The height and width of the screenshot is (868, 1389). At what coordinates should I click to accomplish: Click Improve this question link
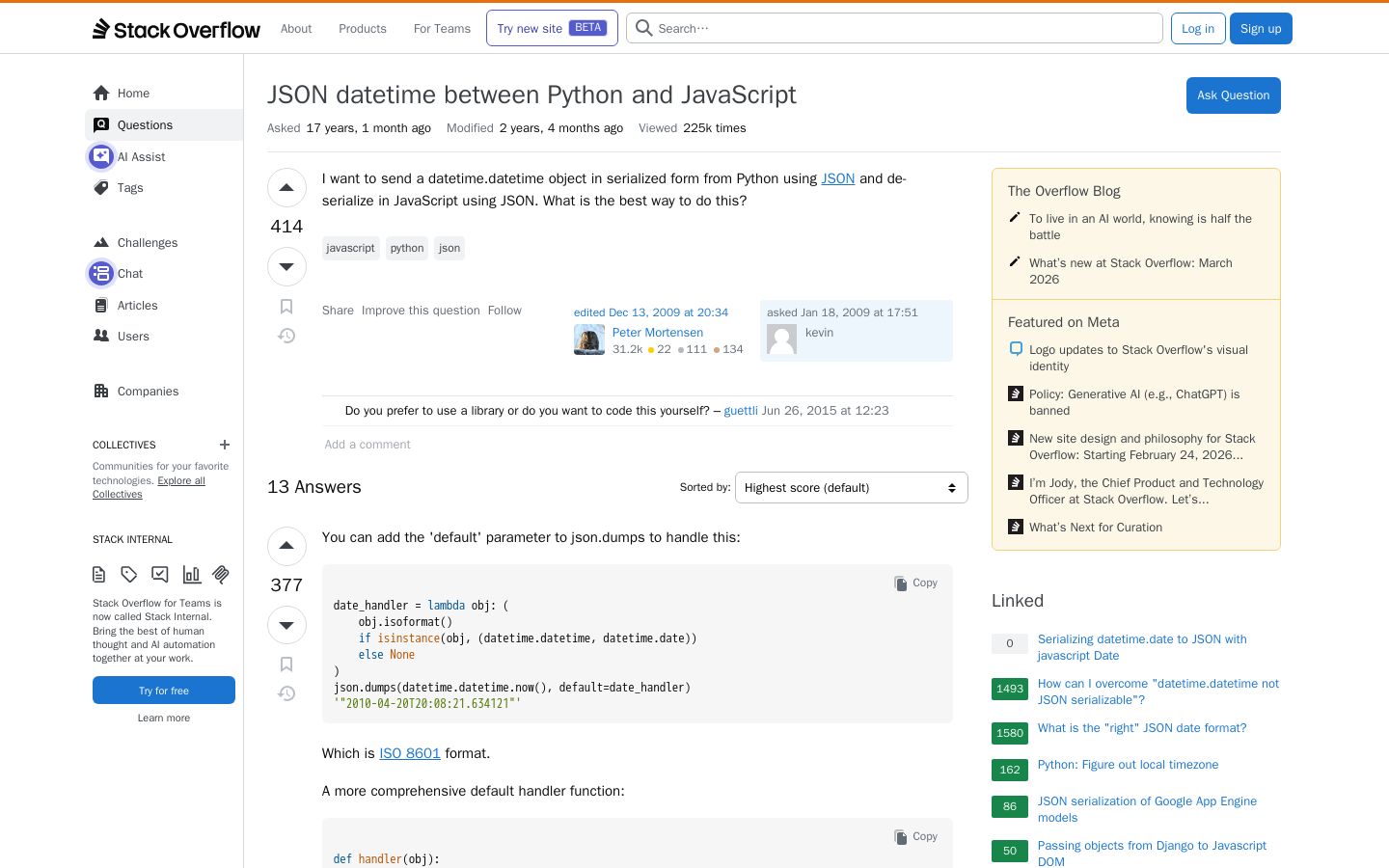(x=421, y=311)
